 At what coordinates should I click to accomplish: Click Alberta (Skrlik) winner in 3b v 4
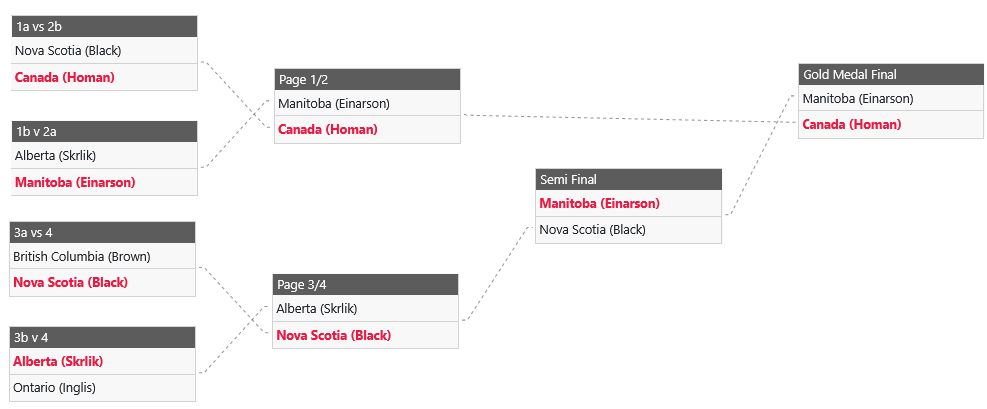(58, 361)
